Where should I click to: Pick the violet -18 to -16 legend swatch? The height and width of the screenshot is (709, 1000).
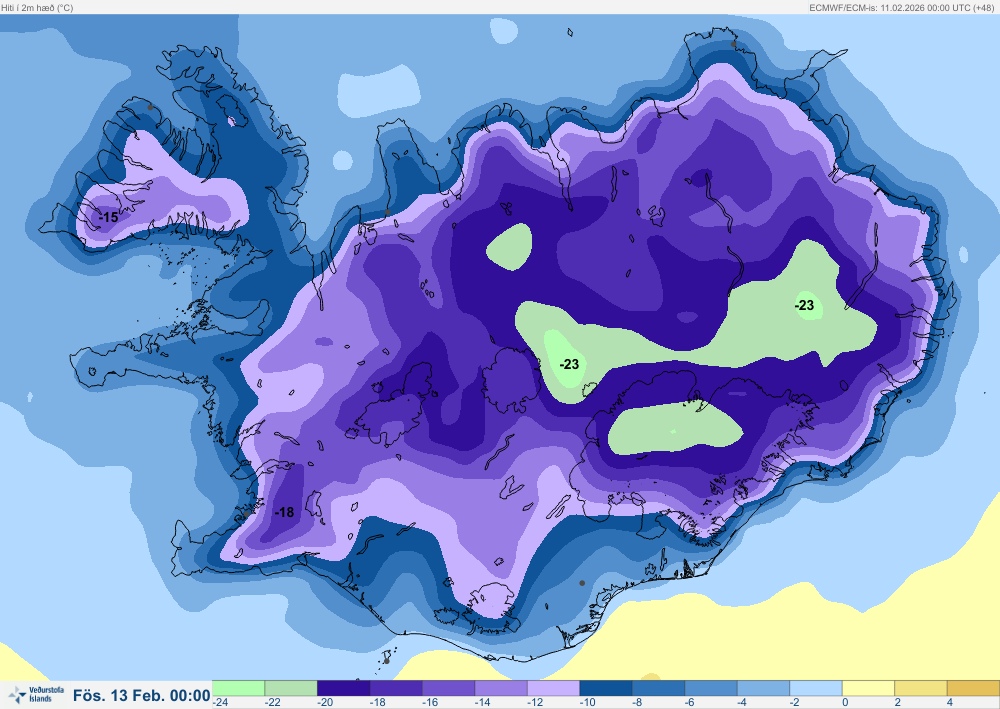click(395, 688)
